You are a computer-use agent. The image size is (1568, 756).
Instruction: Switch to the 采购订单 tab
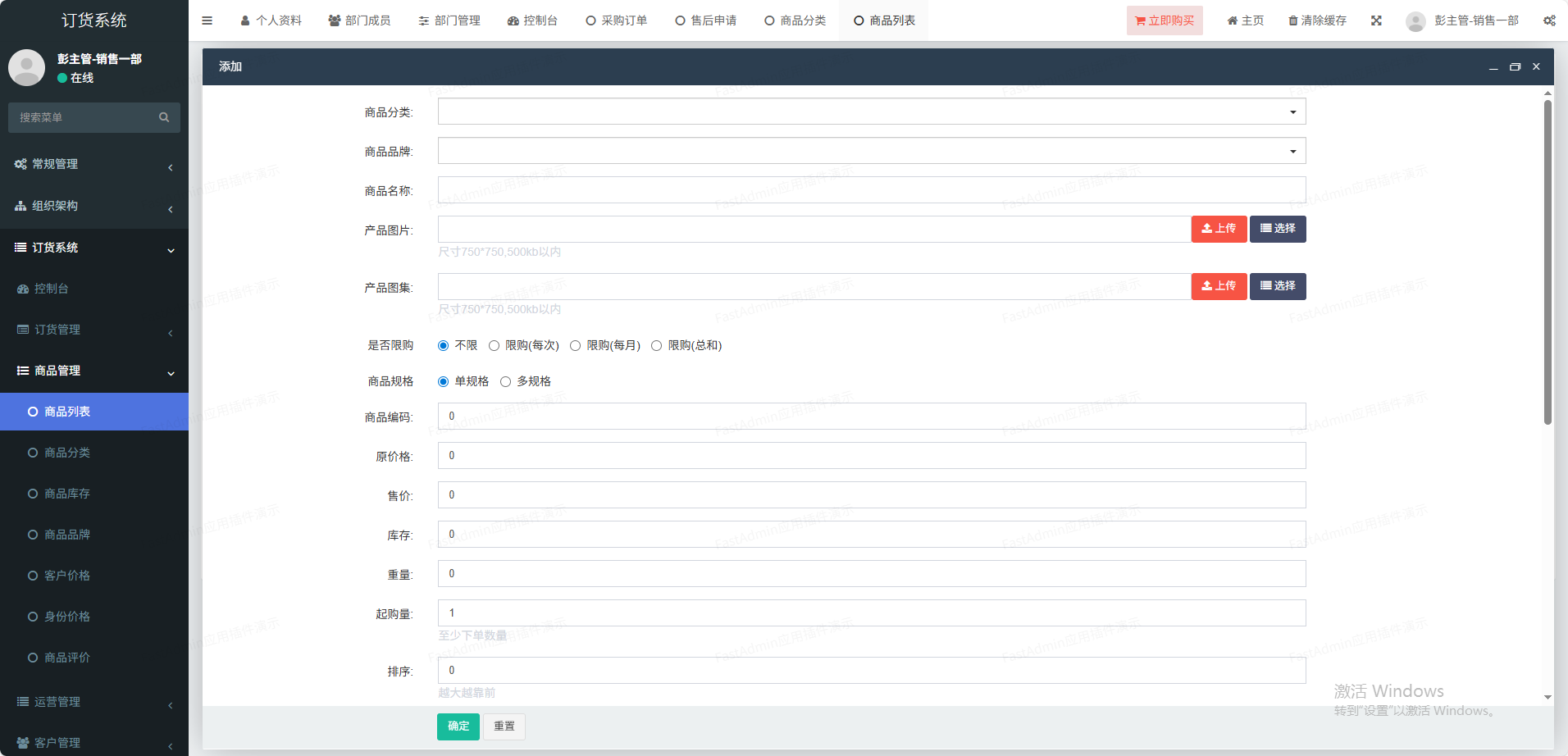point(617,20)
